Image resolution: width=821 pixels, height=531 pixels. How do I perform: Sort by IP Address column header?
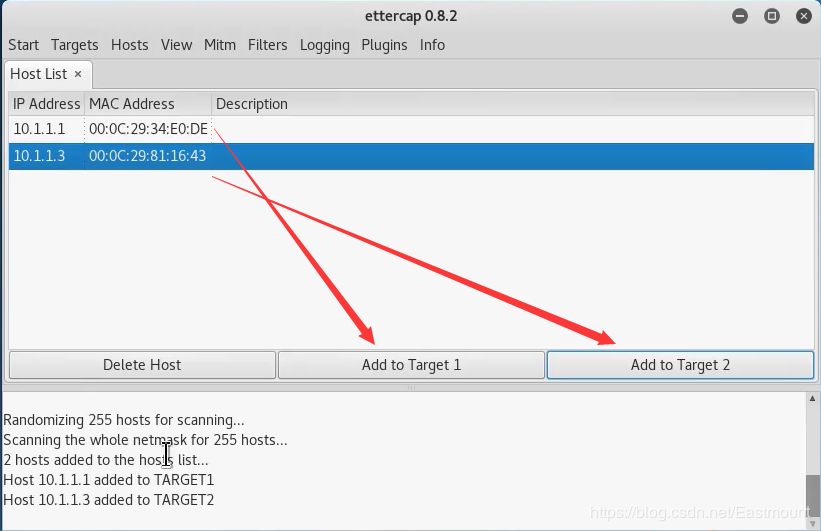(47, 104)
